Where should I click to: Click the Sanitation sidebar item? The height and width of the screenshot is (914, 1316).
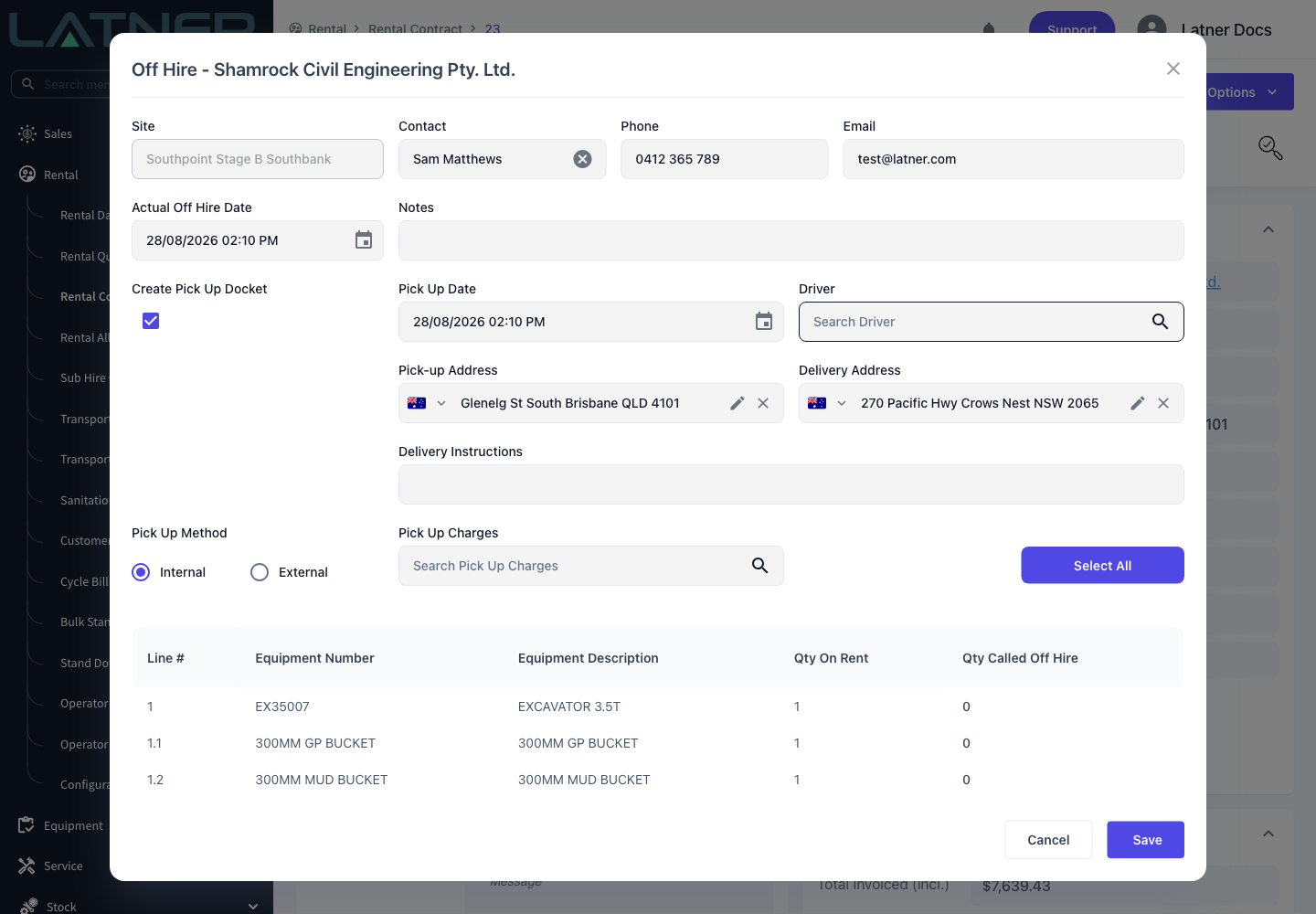[84, 500]
